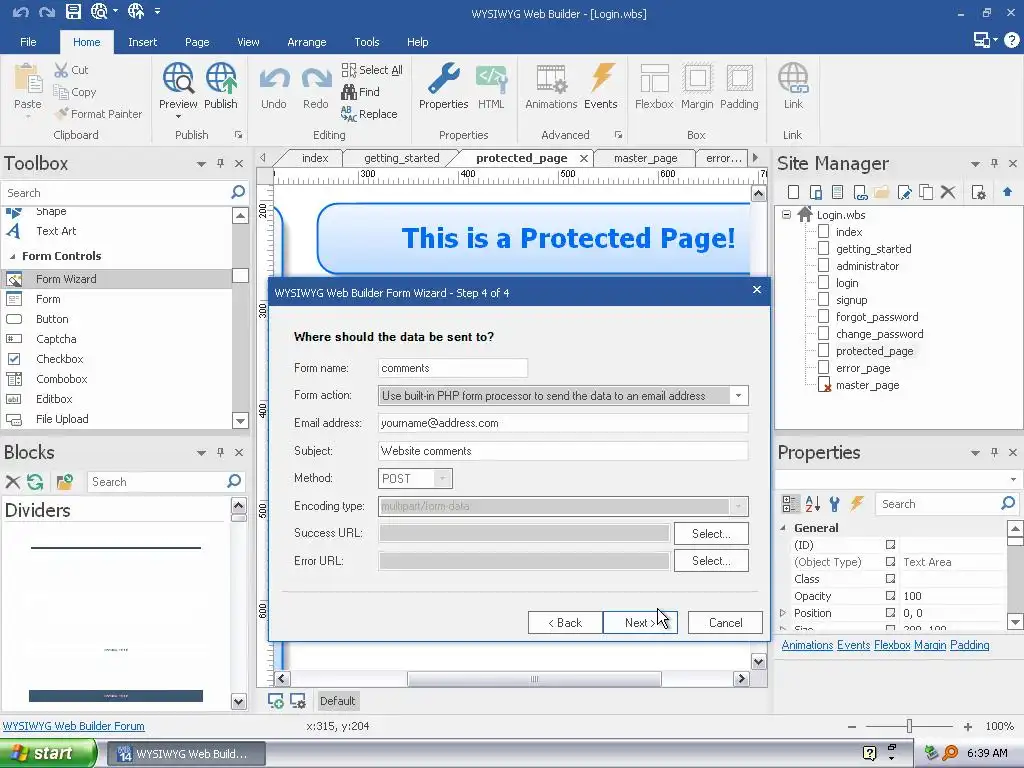Viewport: 1024px width, 768px height.
Task: Expand the Position property
Action: (783, 613)
